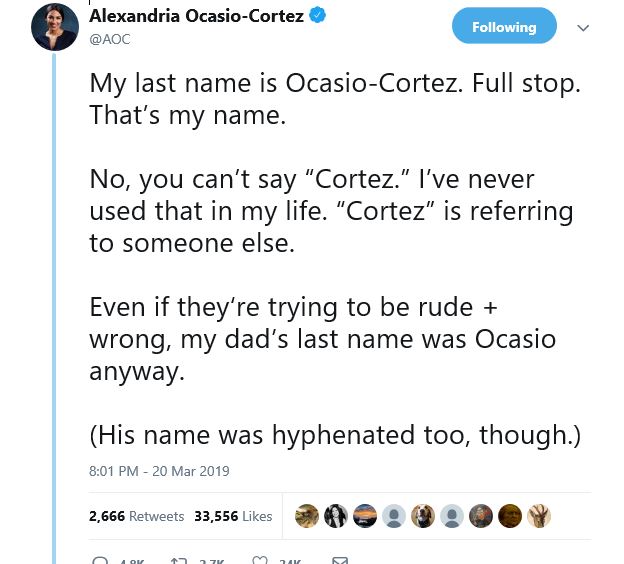Open the dark orange face avatar among likers
This screenshot has height=564, width=624.
click(x=510, y=516)
